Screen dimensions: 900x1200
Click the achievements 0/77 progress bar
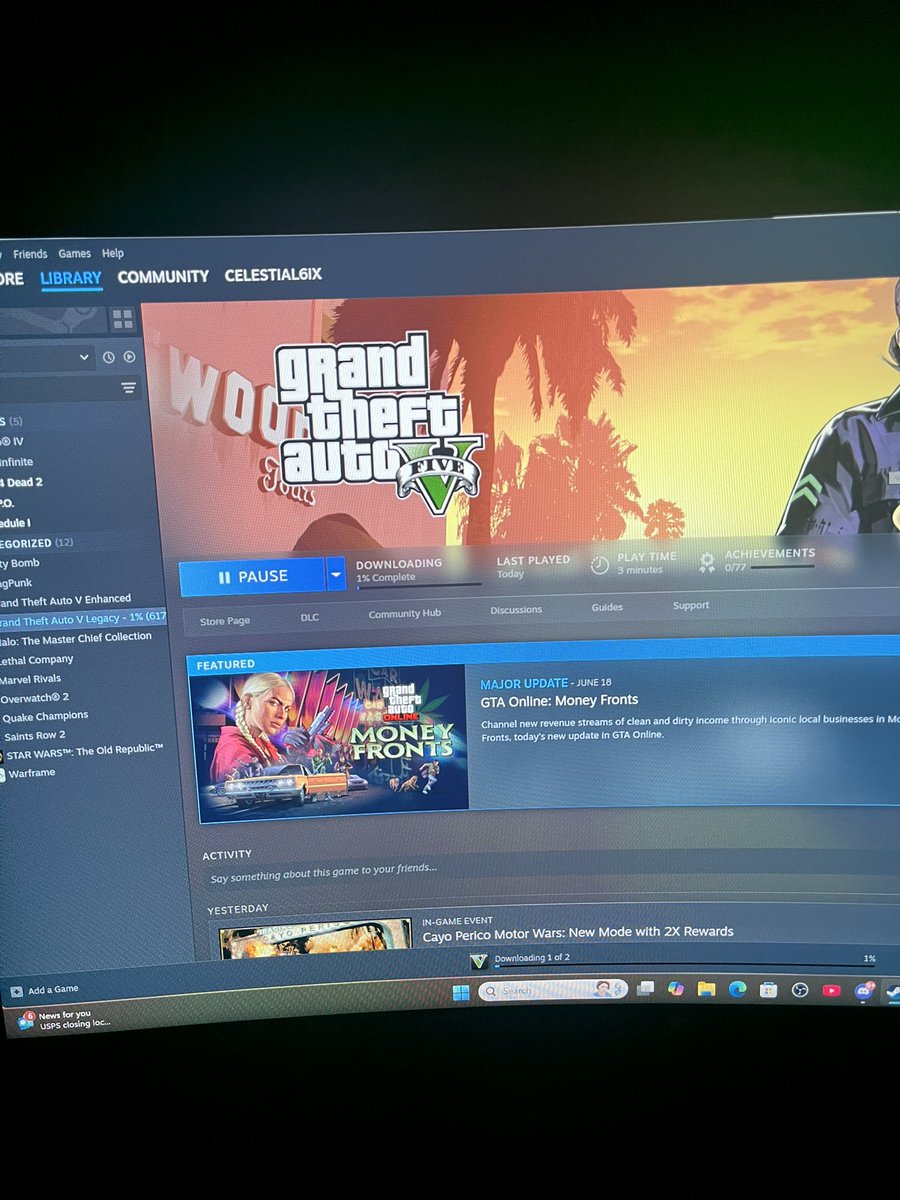tap(782, 568)
